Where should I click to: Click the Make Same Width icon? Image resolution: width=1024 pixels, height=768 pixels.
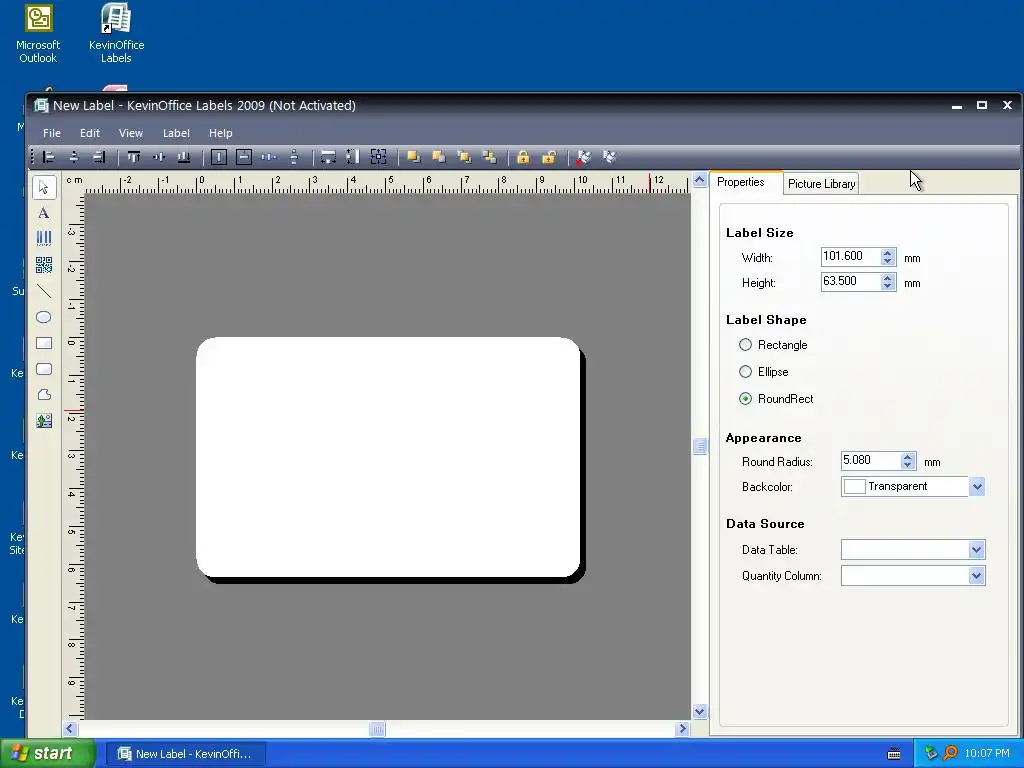[328, 157]
